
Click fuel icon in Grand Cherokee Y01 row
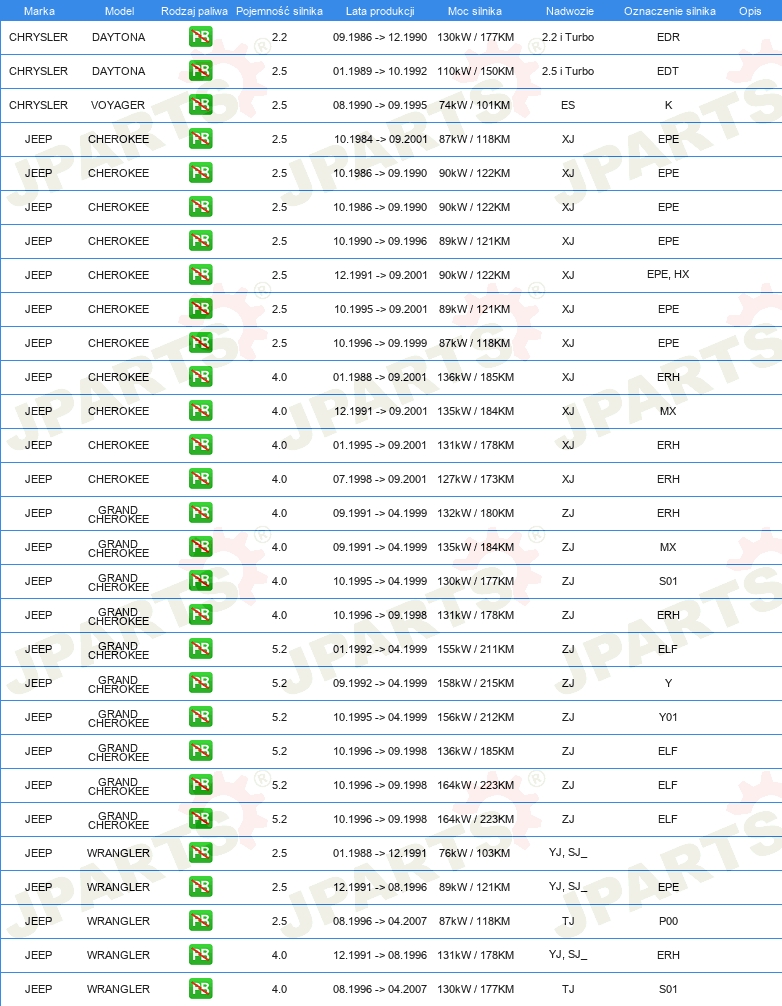coord(201,717)
